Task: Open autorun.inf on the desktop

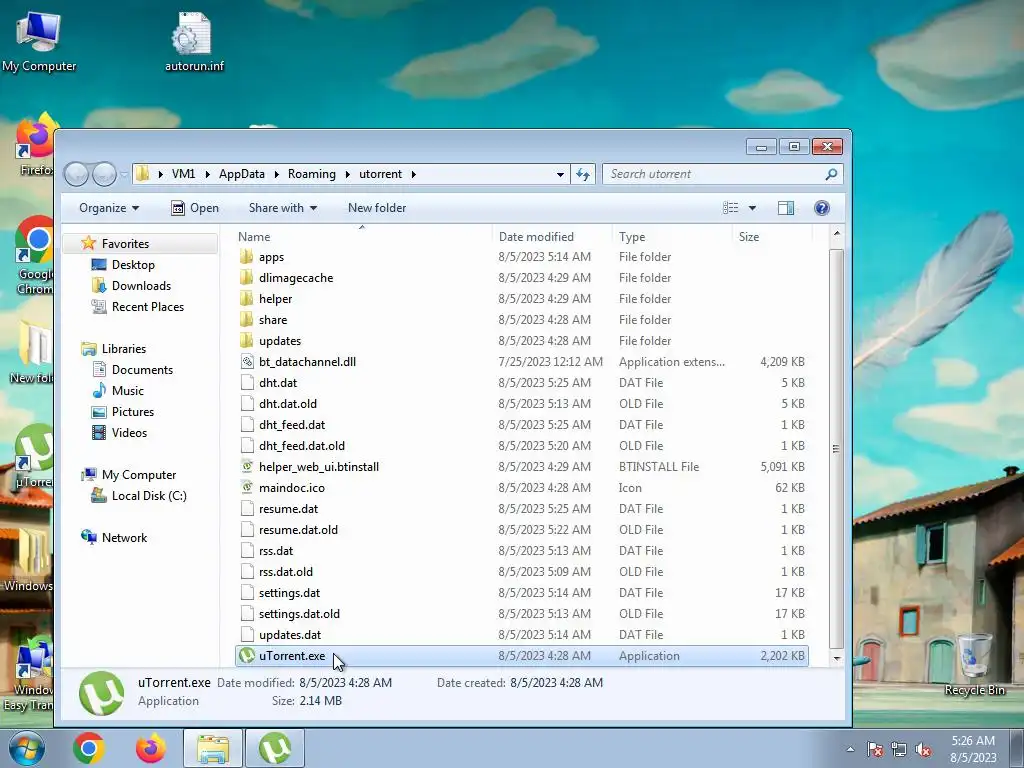Action: (194, 42)
